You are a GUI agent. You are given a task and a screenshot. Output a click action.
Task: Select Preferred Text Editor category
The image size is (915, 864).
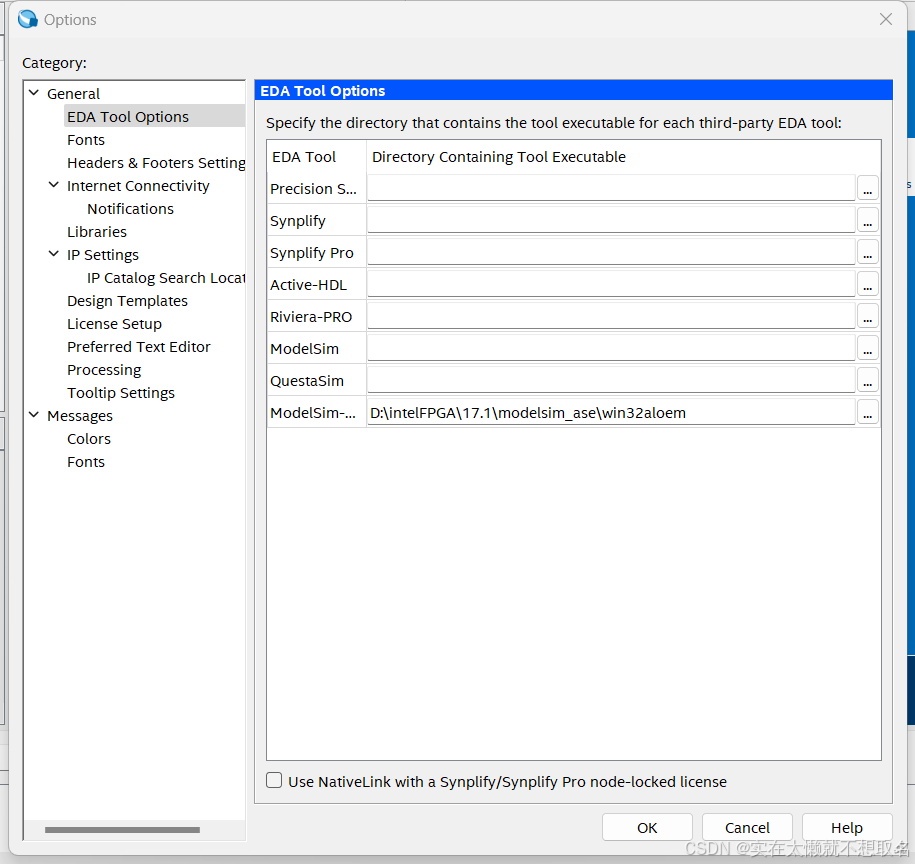[138, 347]
